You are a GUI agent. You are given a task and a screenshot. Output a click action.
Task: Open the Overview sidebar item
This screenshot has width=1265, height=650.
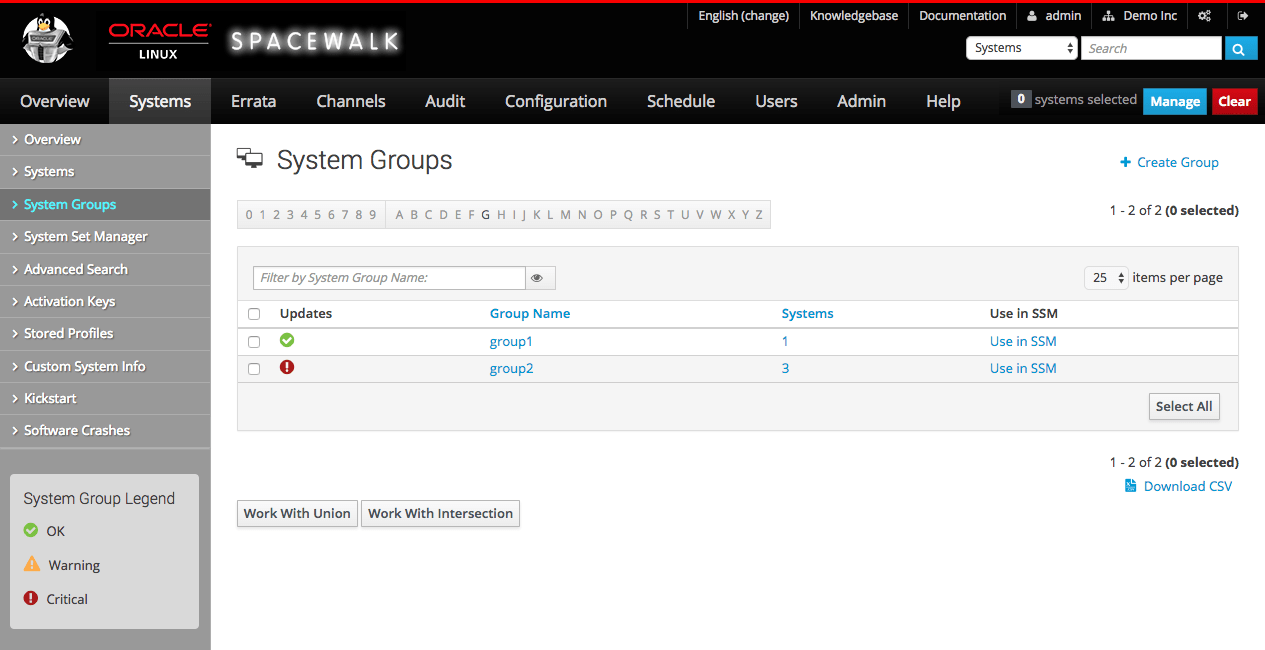coord(105,139)
